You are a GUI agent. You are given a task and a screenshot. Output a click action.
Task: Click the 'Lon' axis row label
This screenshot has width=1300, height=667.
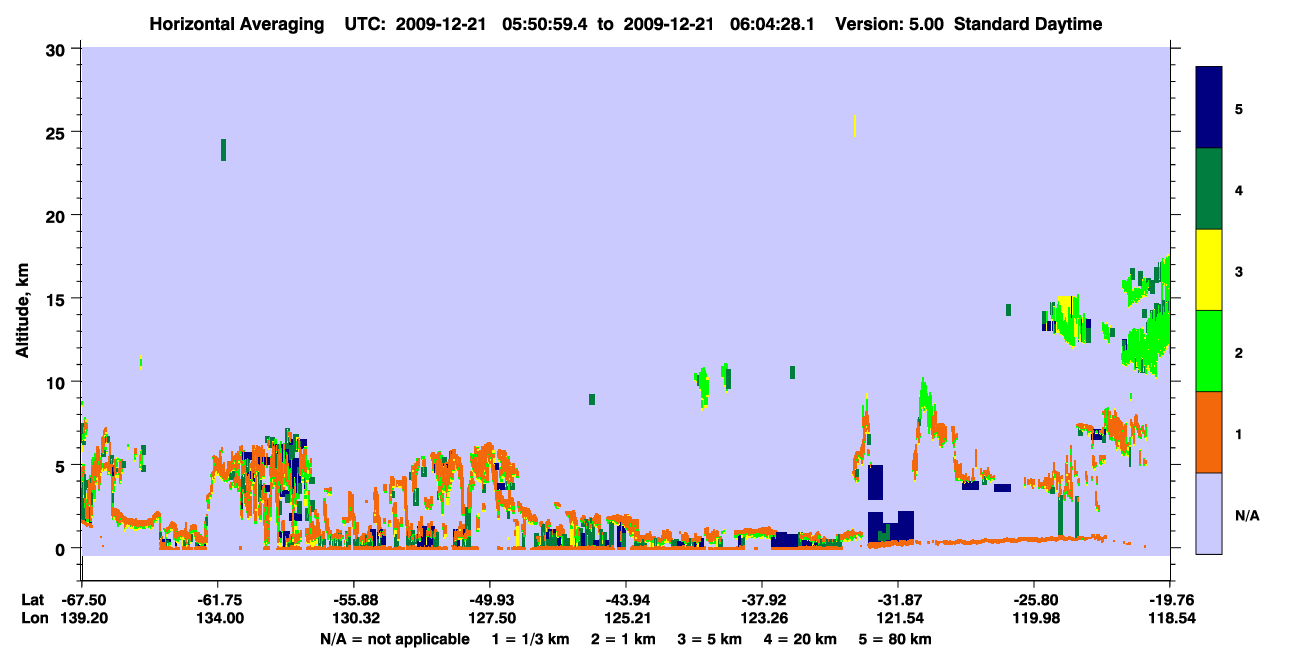[34, 619]
